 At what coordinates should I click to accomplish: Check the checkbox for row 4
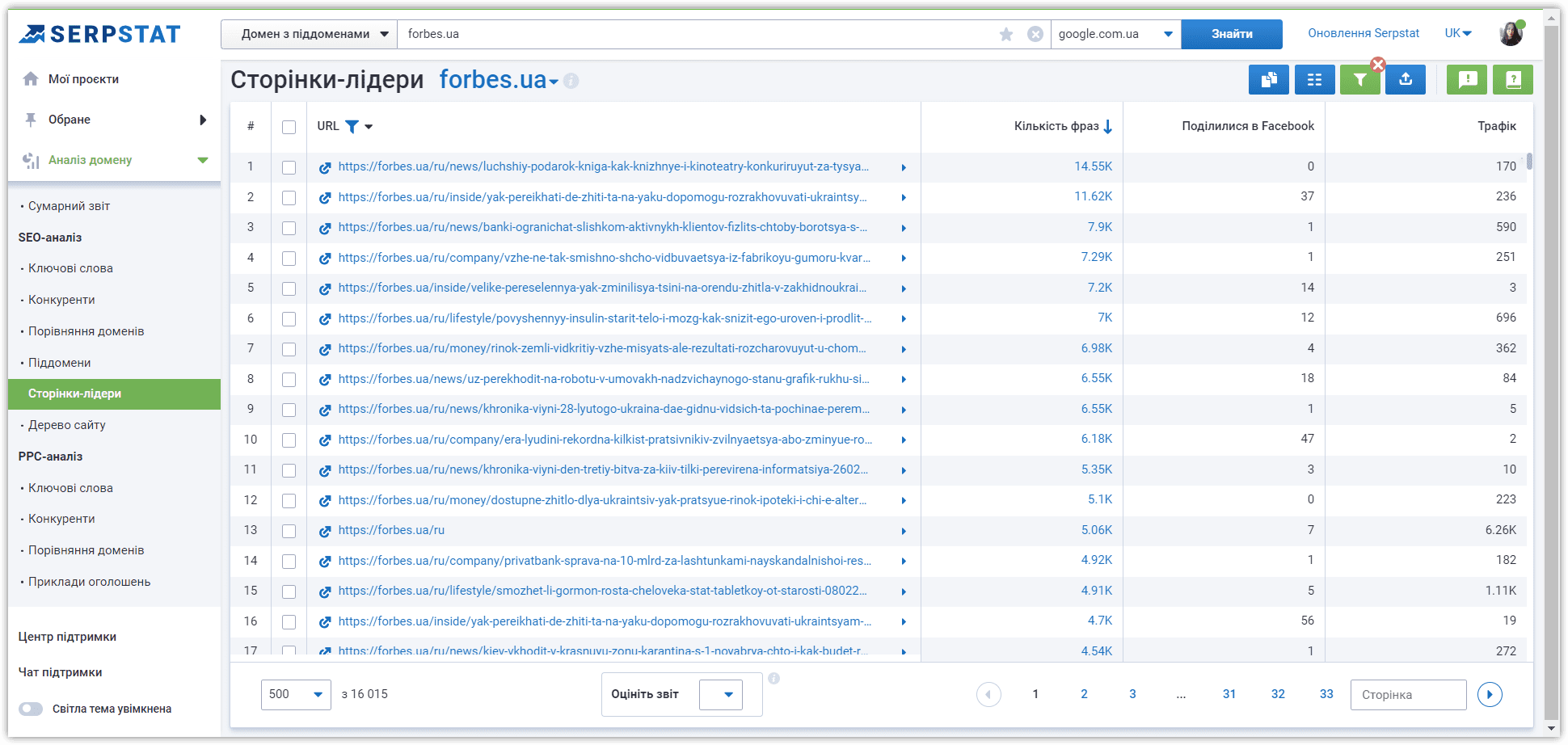(289, 259)
